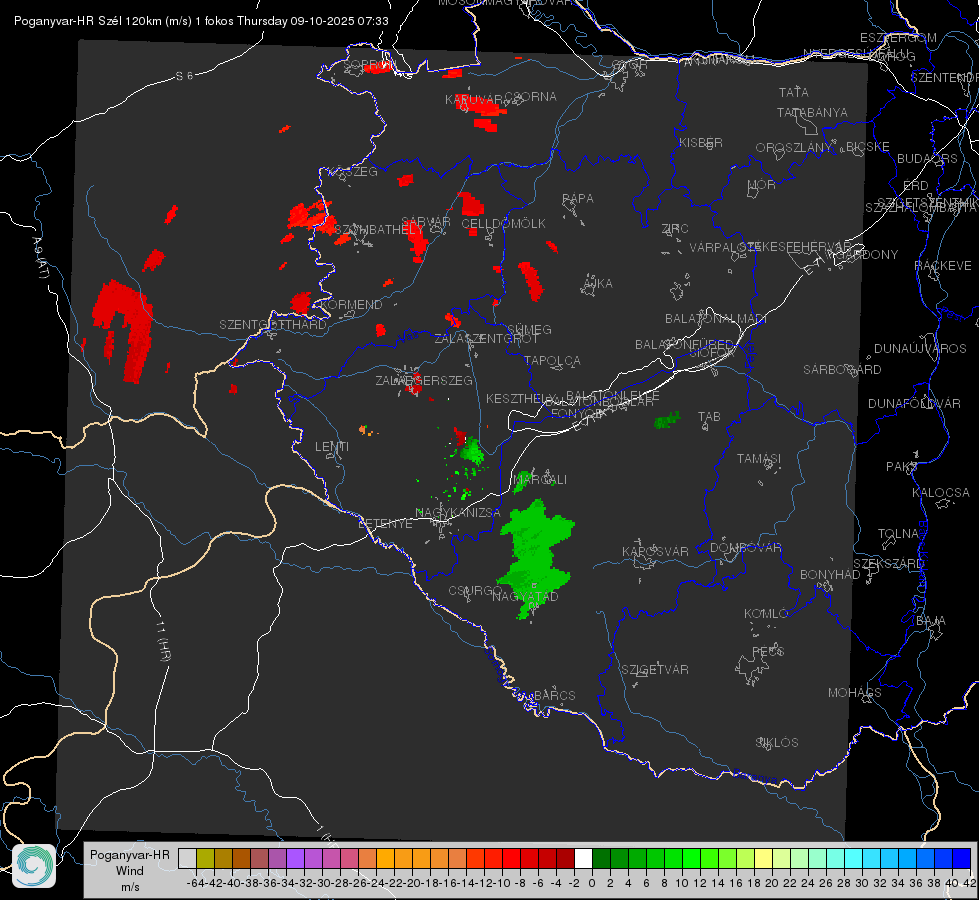Select the SIKLOS city label
979x900 pixels.
(x=777, y=743)
